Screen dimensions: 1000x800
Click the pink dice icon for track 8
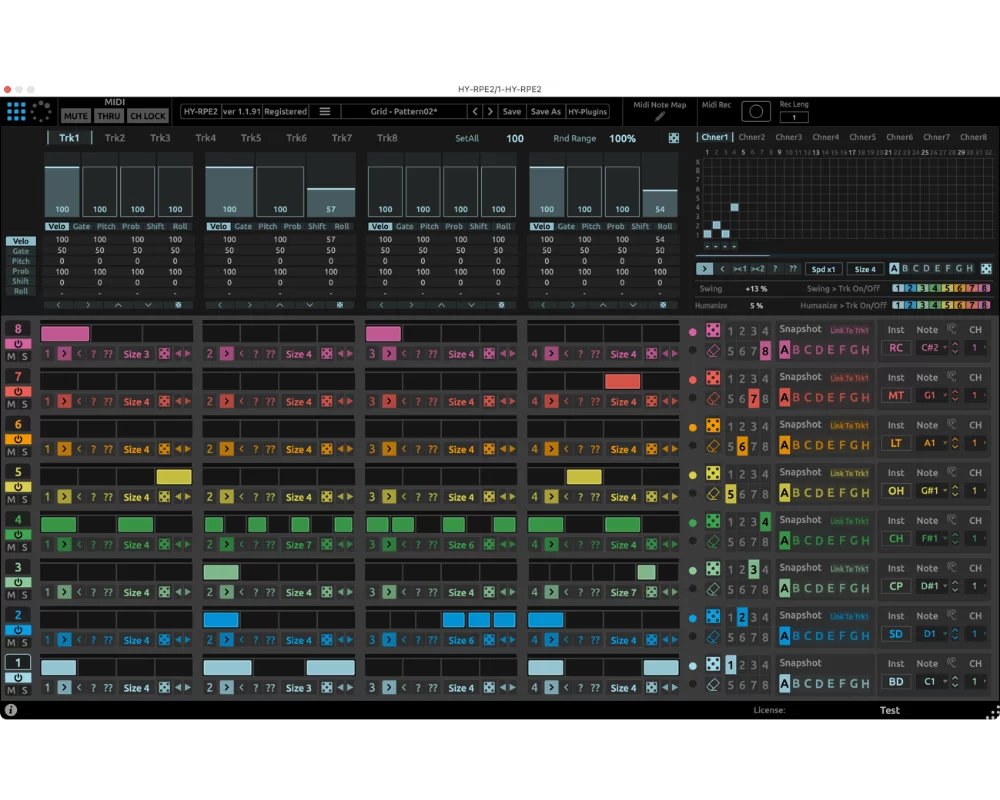(713, 330)
